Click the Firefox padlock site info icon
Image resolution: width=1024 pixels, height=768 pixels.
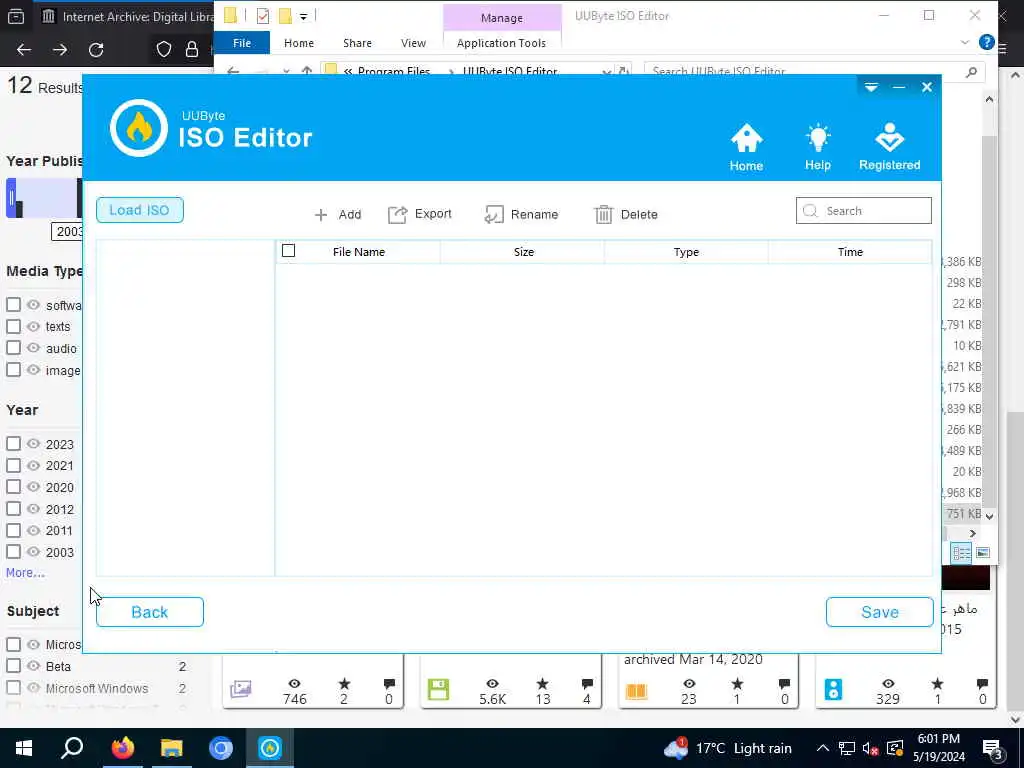[192, 50]
